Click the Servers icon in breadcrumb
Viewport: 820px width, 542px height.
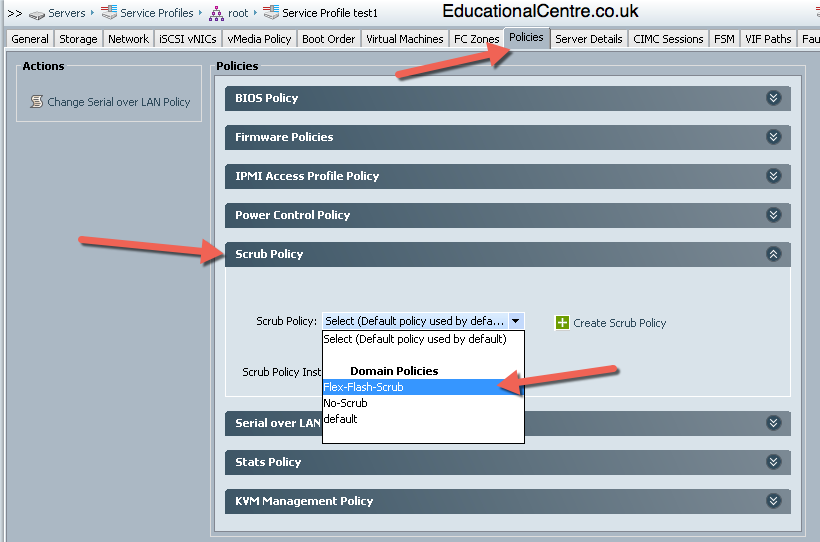37,15
